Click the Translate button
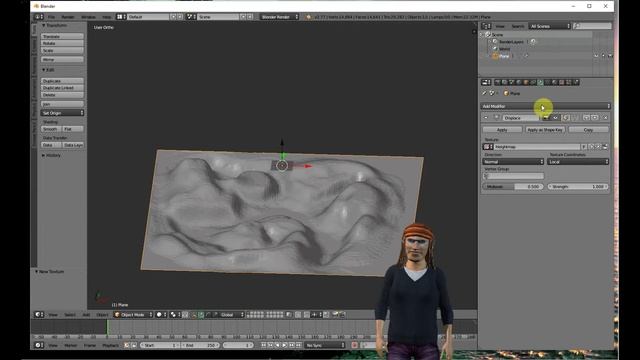This screenshot has height=360, width=640. point(62,36)
